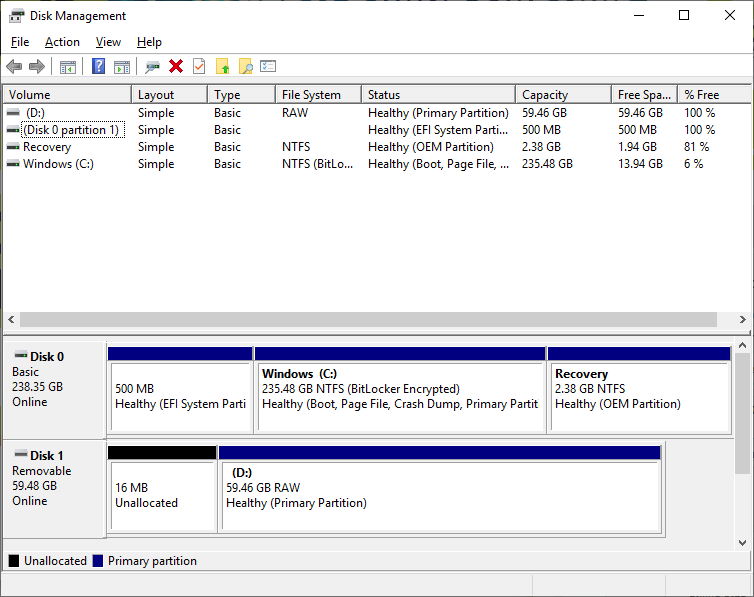Click the Forward arrow in toolbar
This screenshot has width=754, height=597.
point(37,67)
